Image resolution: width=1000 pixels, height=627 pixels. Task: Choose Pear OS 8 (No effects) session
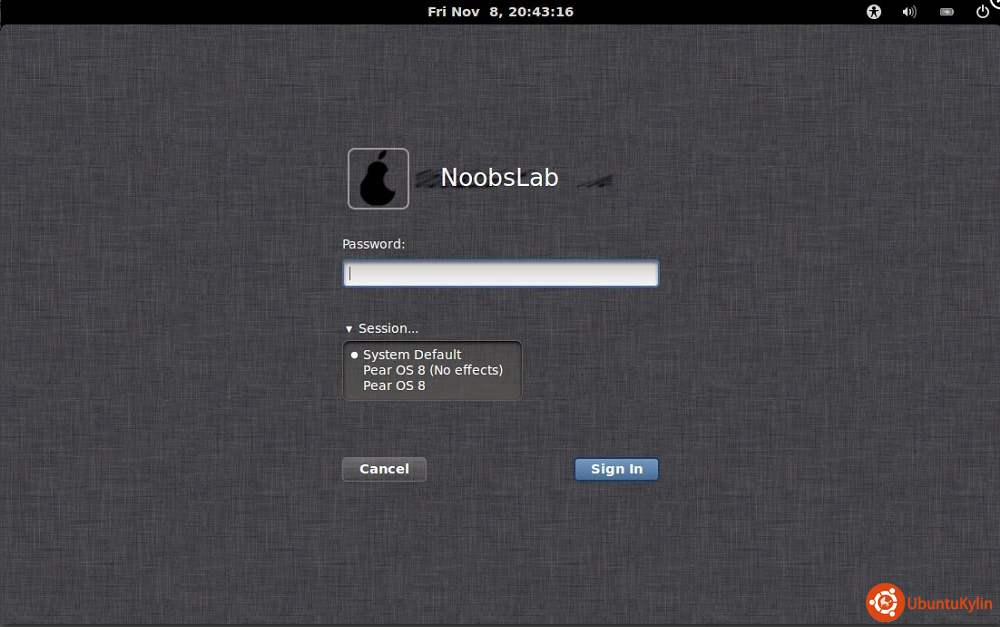[x=432, y=370]
